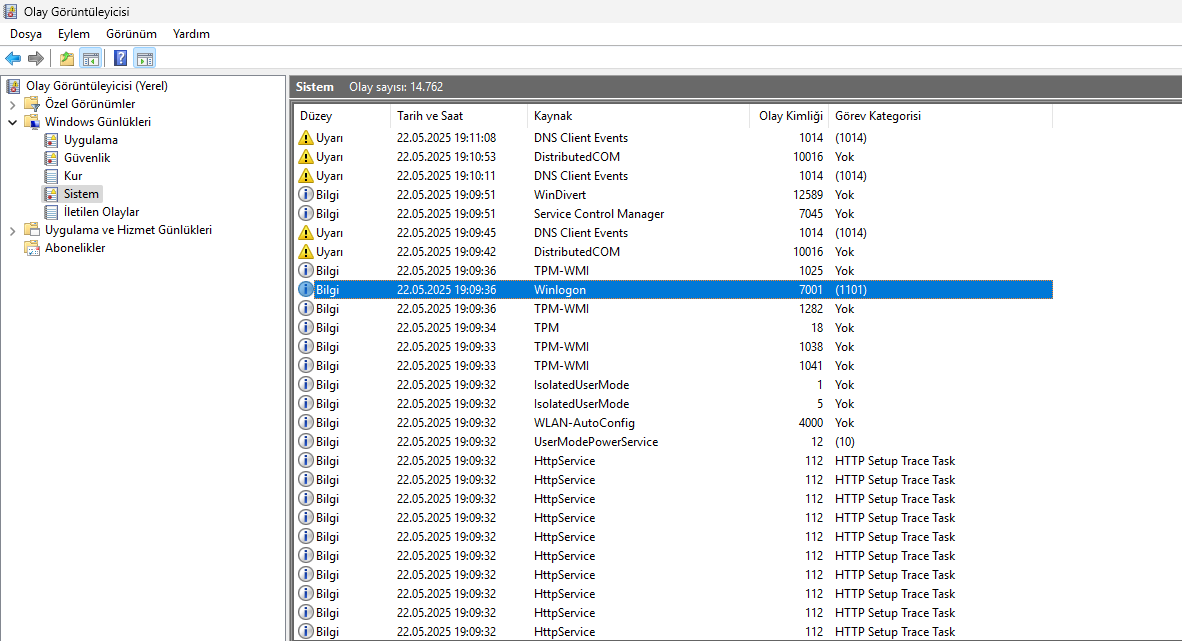Click info icon of WLAN-AutoConfig event

(x=305, y=422)
